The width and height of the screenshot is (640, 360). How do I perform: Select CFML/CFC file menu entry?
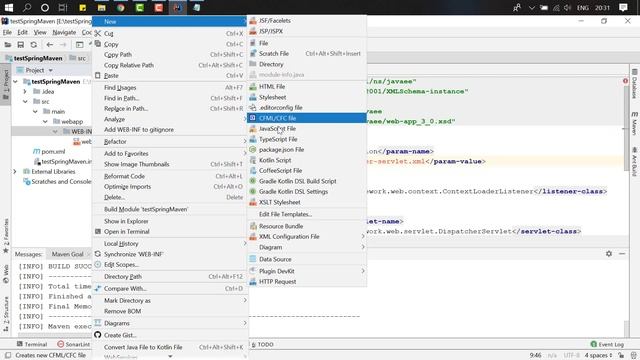307,118
